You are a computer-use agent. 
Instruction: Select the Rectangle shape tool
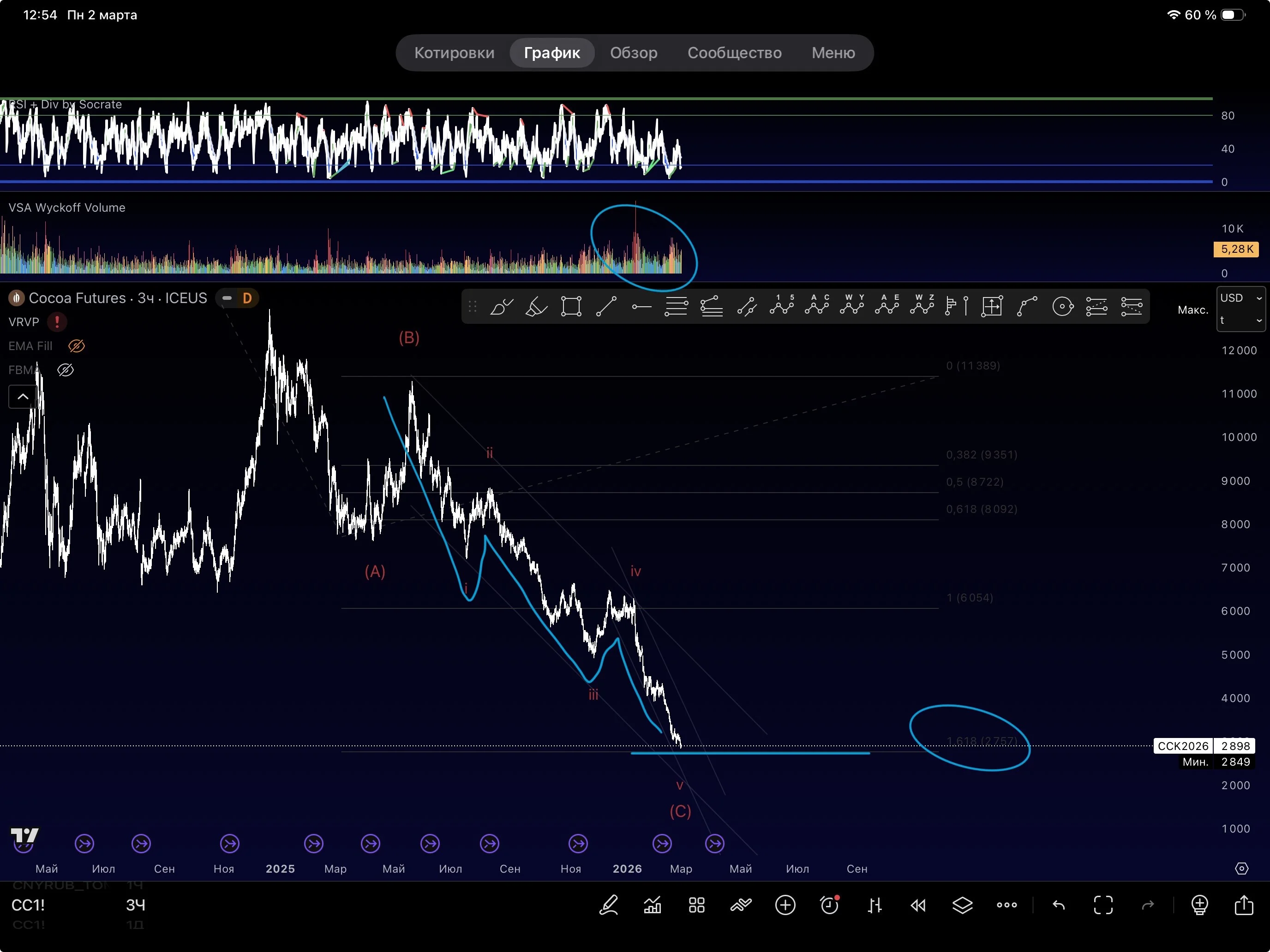[x=571, y=306]
